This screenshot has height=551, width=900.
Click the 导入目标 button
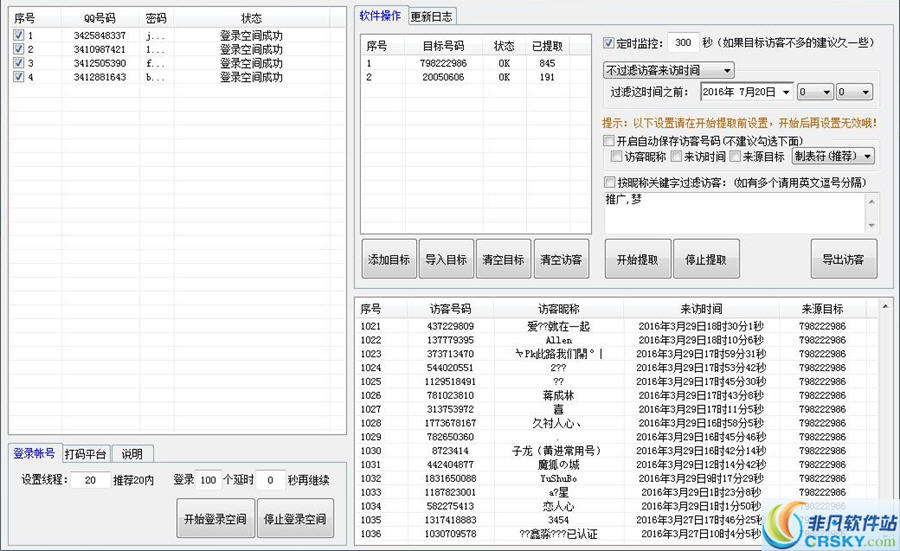446,259
